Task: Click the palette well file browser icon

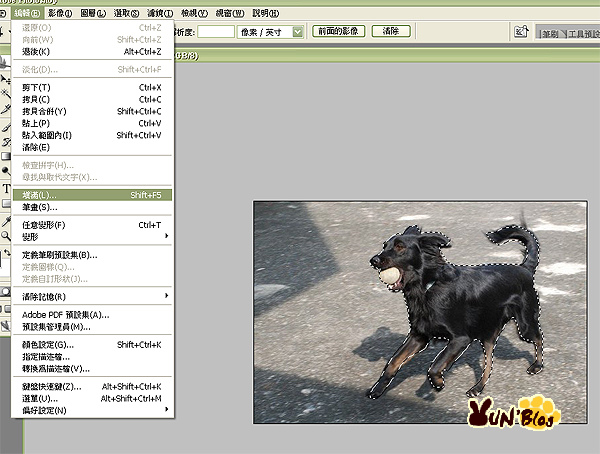Action: point(521,31)
